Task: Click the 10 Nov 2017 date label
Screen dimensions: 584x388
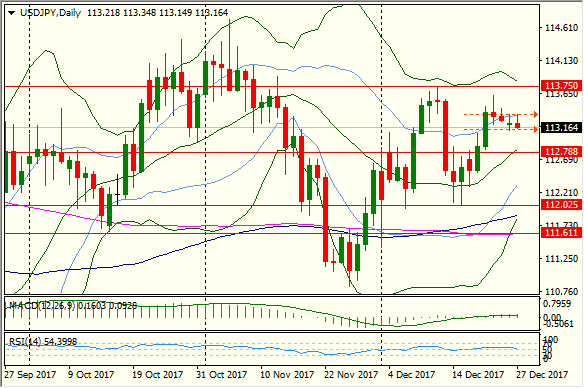Action: pyautogui.click(x=287, y=374)
